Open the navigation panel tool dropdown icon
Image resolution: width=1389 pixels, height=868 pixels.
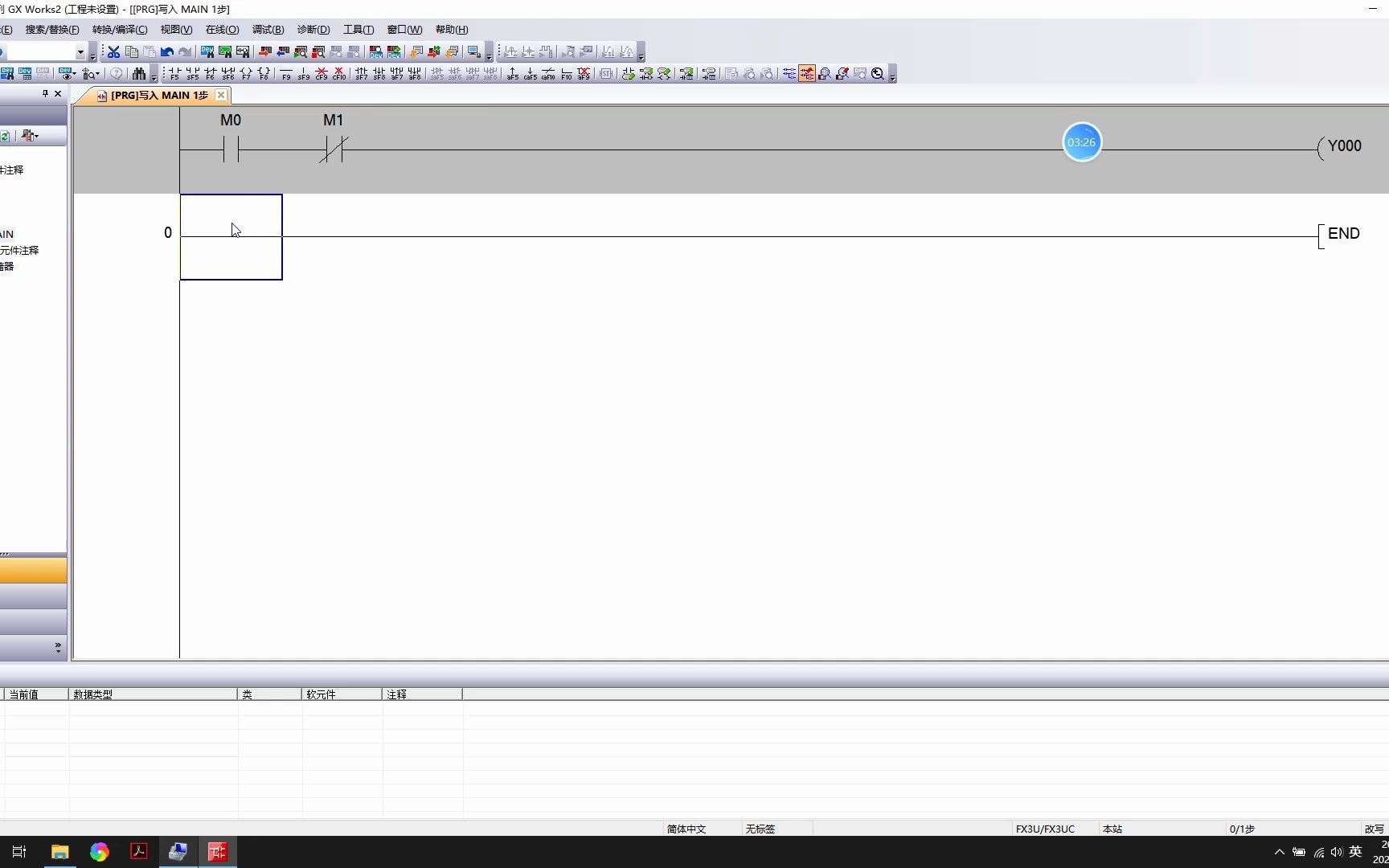(x=30, y=136)
